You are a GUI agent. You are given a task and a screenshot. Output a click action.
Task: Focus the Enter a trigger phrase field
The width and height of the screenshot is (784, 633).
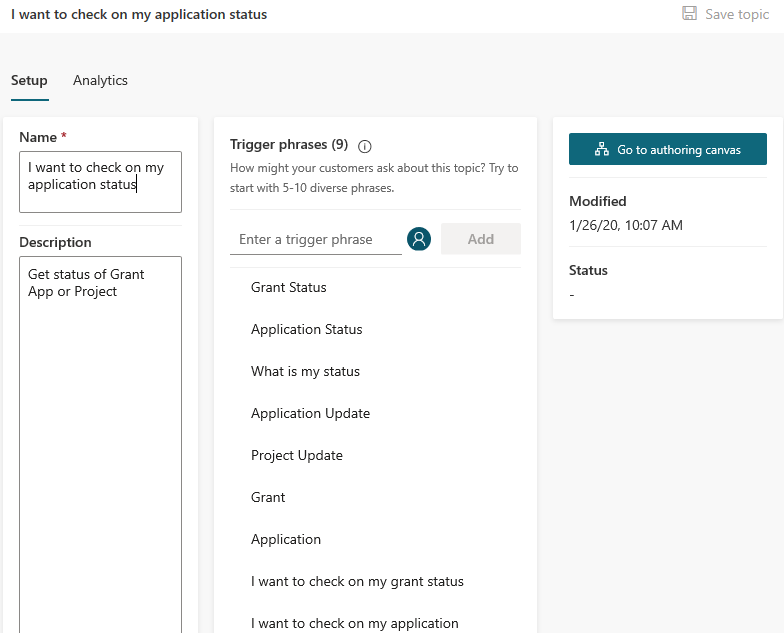click(316, 240)
